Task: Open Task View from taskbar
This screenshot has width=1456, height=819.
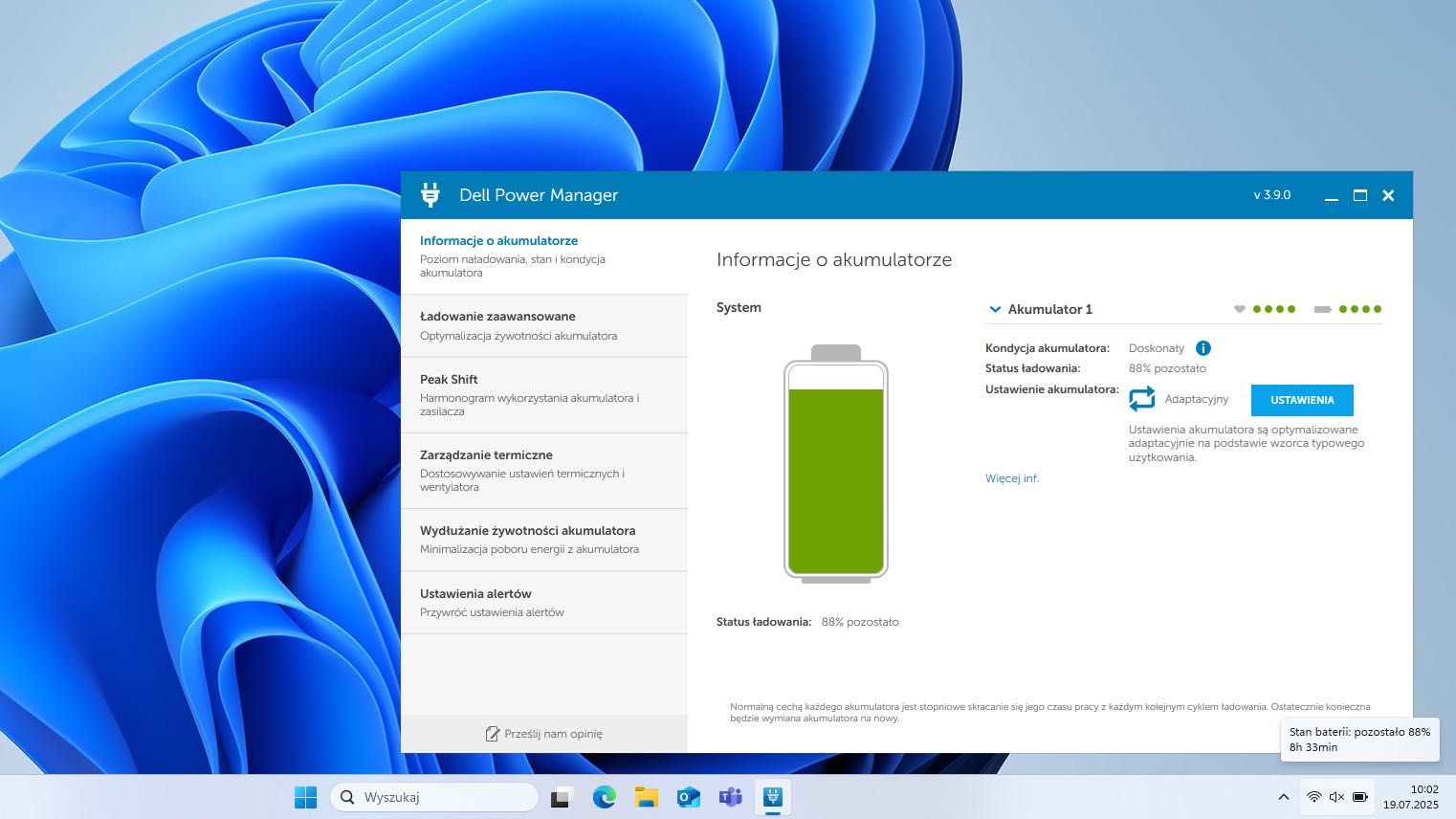Action: 562,797
